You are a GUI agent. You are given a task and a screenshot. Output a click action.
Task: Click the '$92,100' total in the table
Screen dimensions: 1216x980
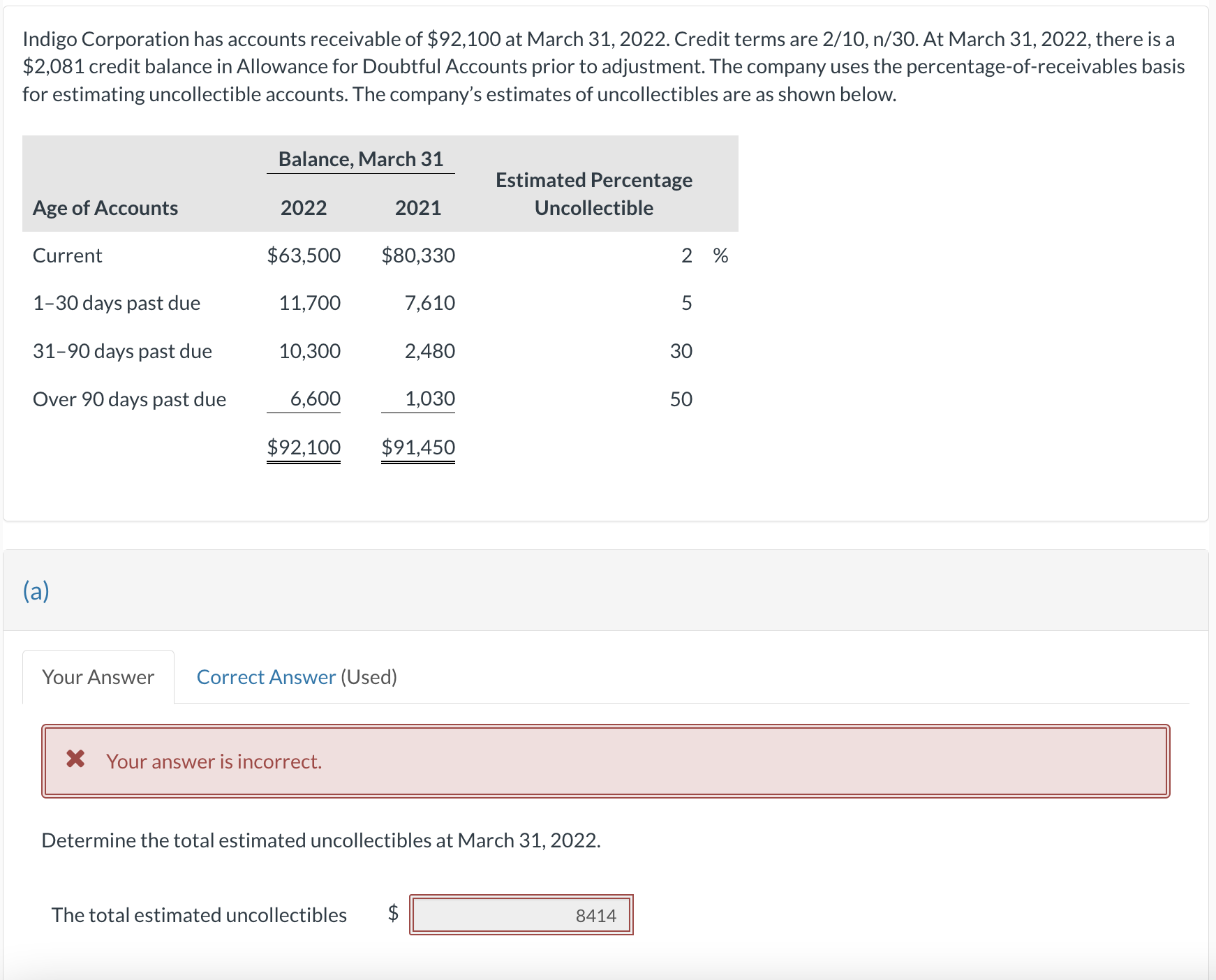[x=304, y=447]
